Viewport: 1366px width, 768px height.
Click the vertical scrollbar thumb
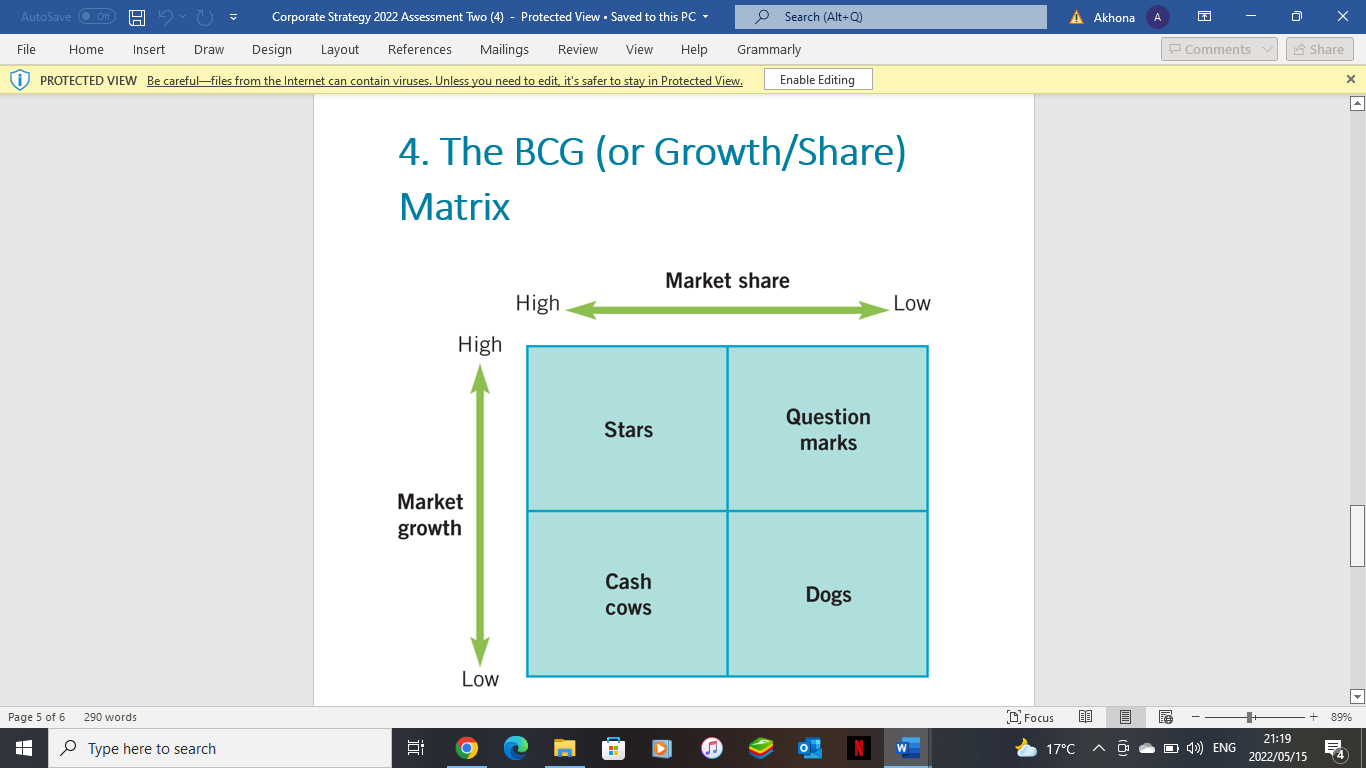coord(1357,536)
